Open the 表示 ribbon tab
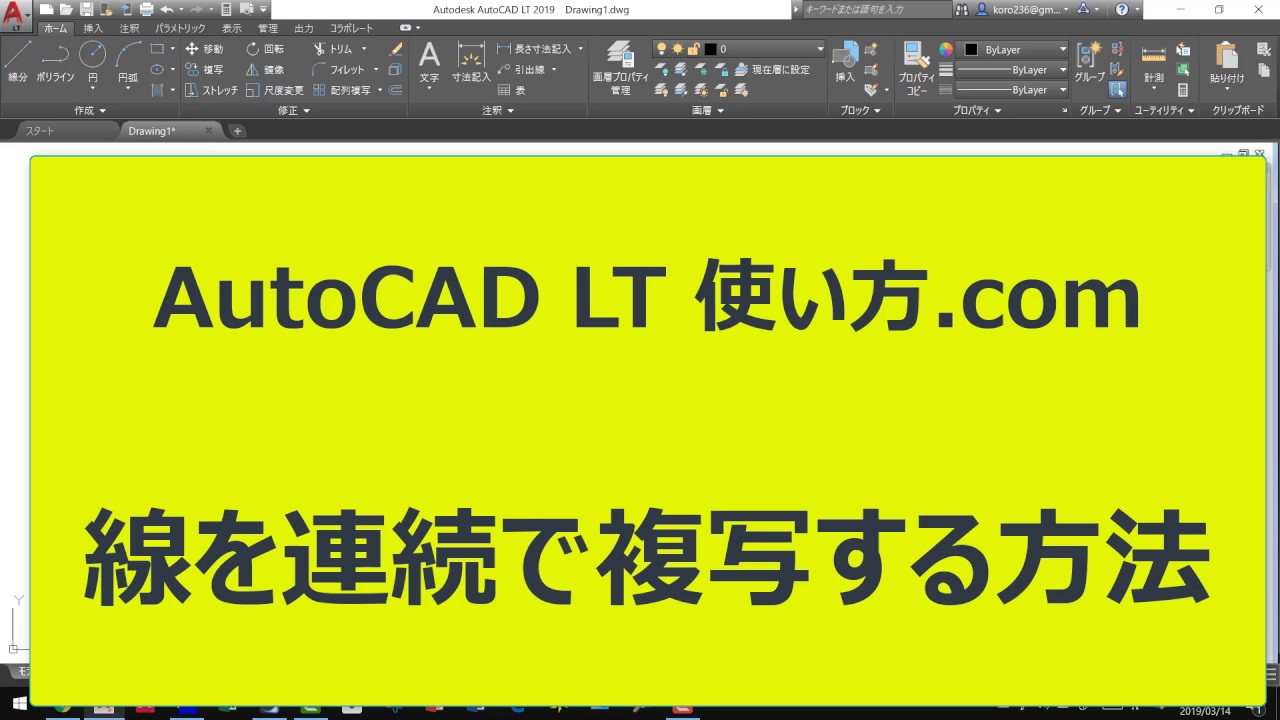Viewport: 1280px width, 720px height. coord(231,28)
